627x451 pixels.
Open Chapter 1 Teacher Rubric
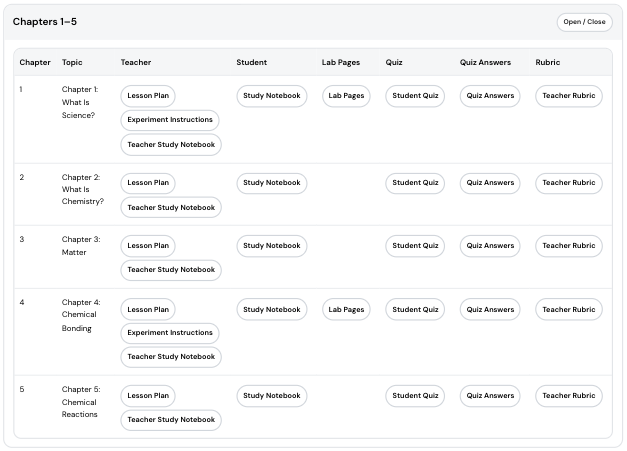568,96
